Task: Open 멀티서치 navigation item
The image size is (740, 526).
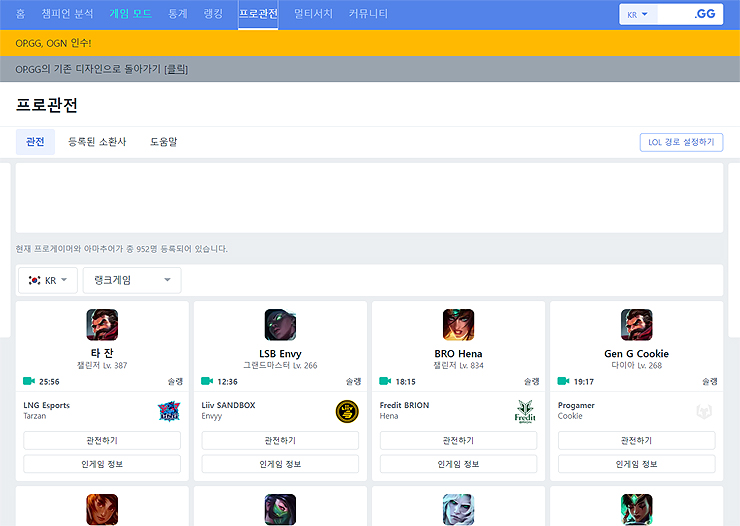Action: click(x=313, y=14)
